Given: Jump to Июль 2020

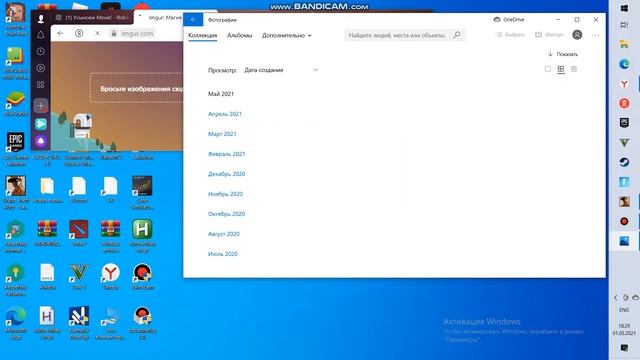Looking at the screenshot, I should [x=223, y=254].
